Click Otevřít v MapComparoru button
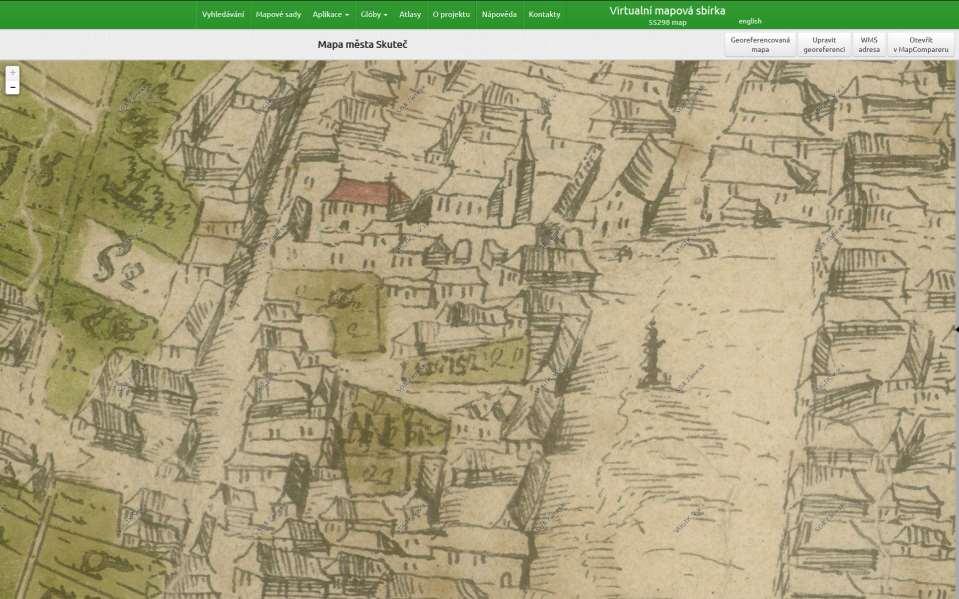Viewport: 959px width, 599px height. pos(920,45)
